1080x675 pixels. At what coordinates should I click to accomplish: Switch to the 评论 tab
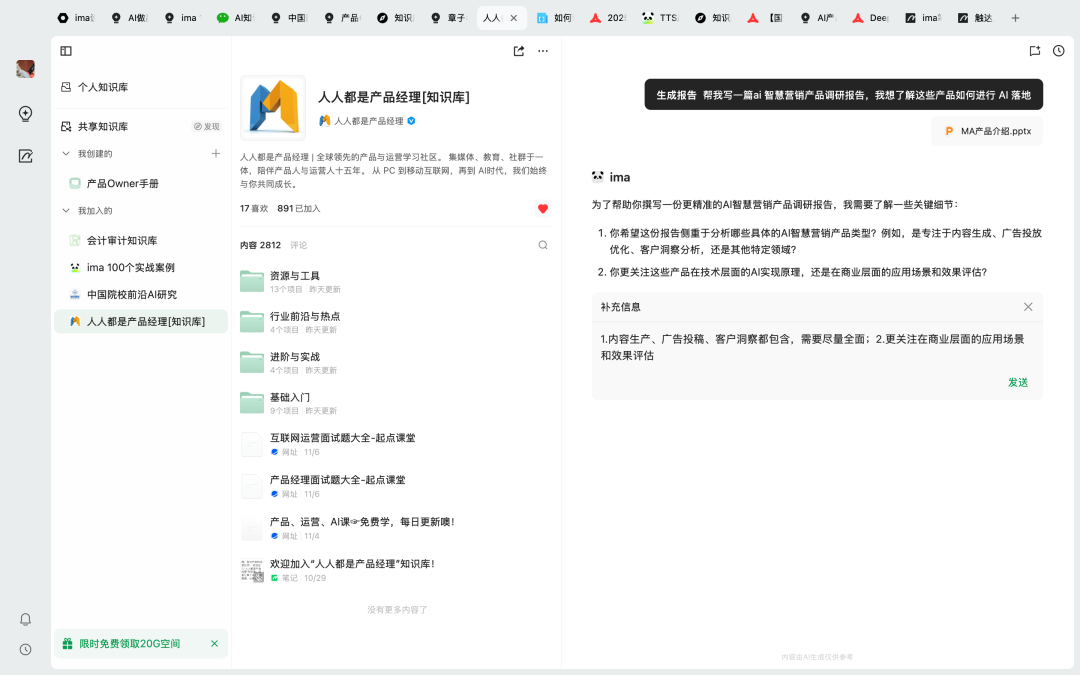pyautogui.click(x=299, y=245)
